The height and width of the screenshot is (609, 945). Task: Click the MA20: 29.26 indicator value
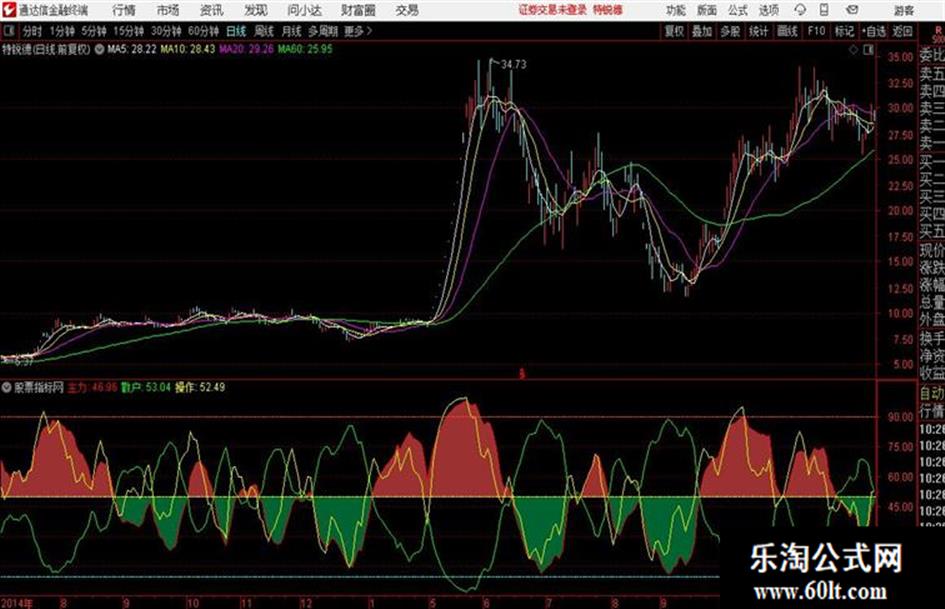pyautogui.click(x=246, y=49)
